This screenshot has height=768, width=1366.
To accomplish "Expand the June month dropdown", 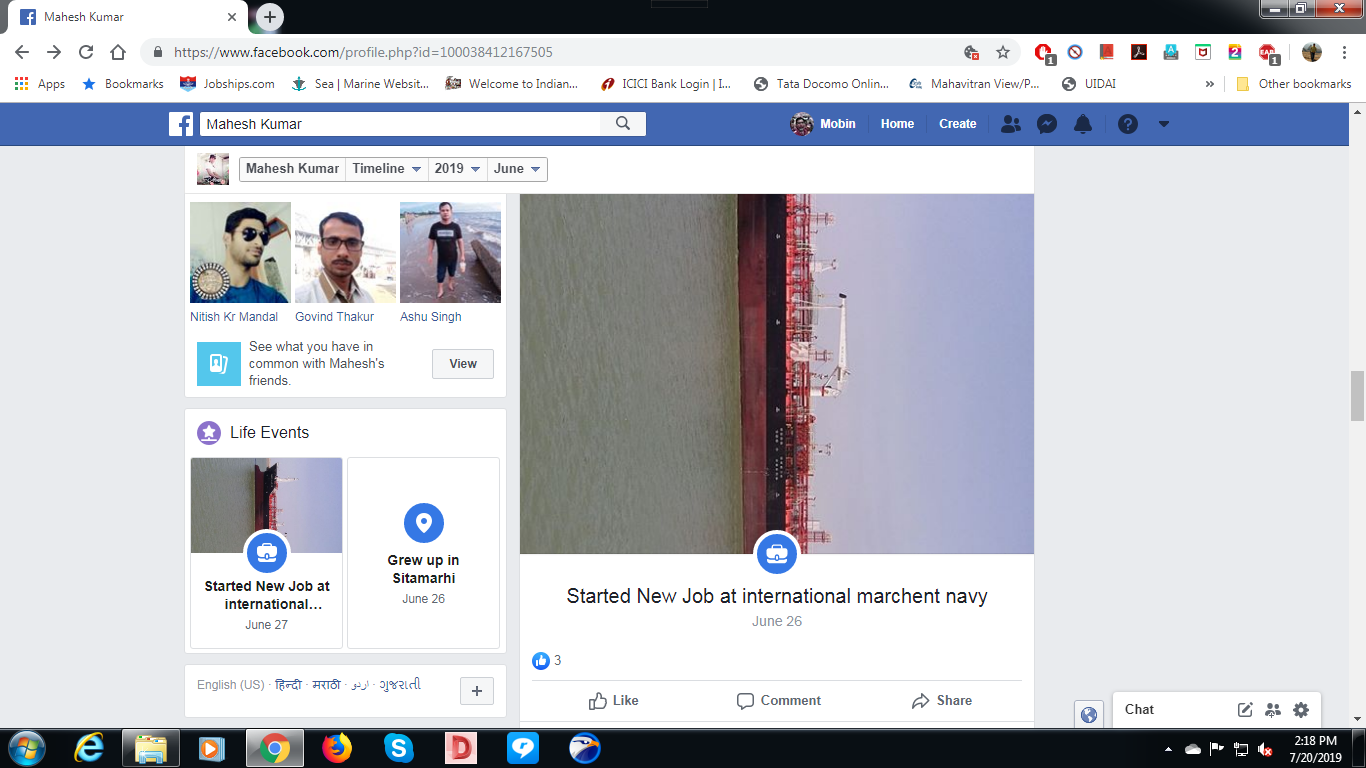I will 517,169.
